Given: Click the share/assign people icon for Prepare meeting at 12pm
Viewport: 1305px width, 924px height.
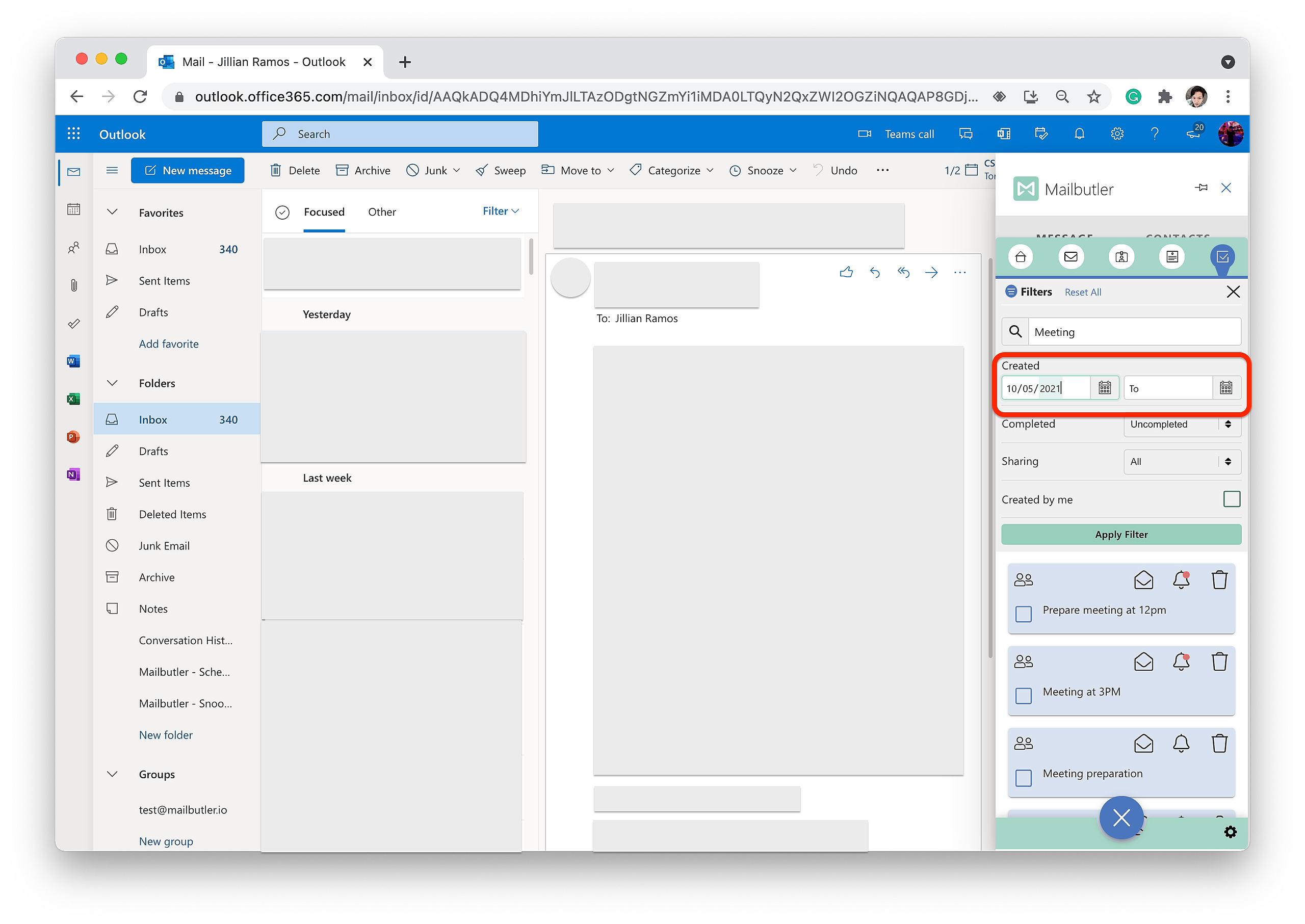Looking at the screenshot, I should point(1022,578).
